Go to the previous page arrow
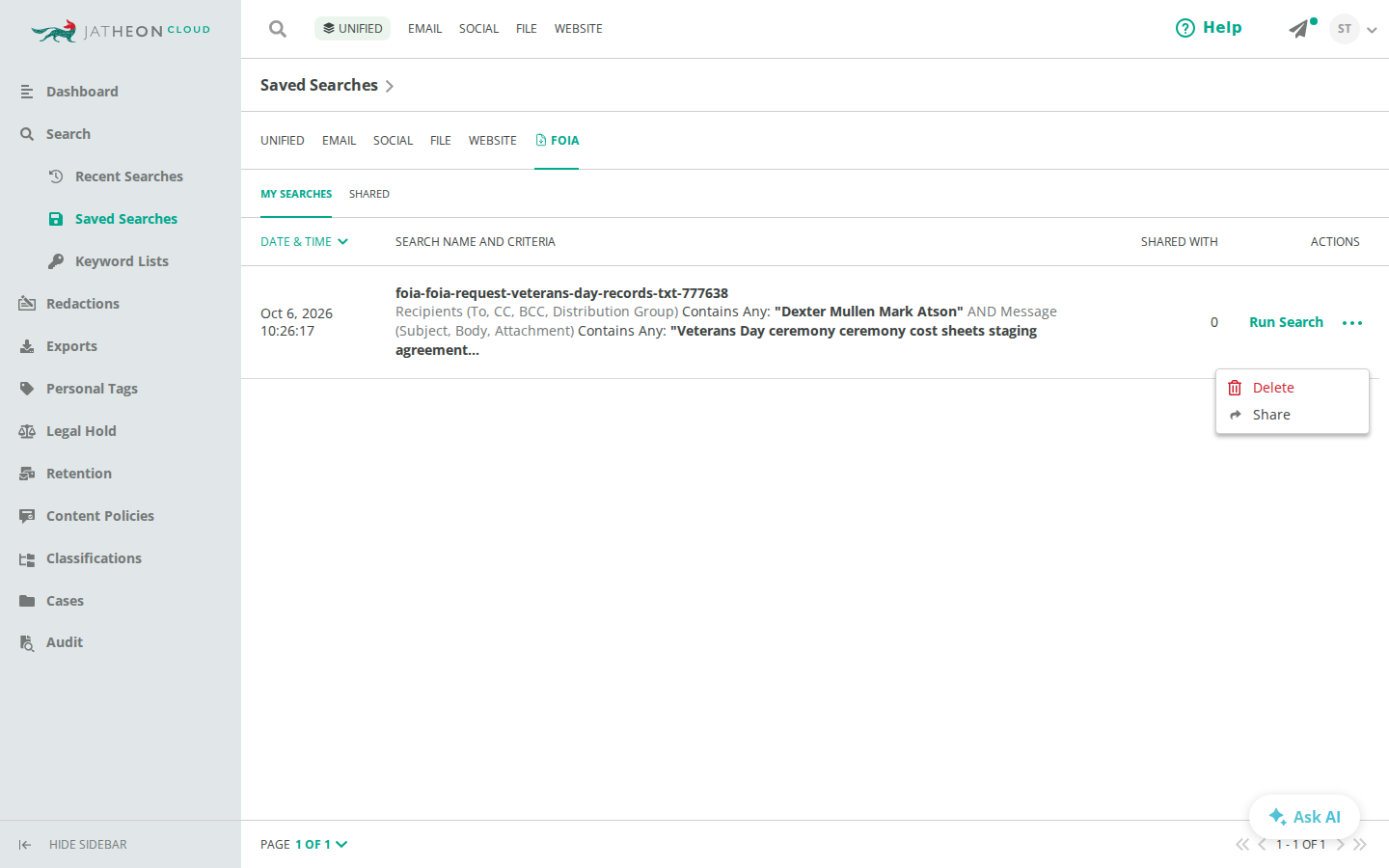 1262,844
